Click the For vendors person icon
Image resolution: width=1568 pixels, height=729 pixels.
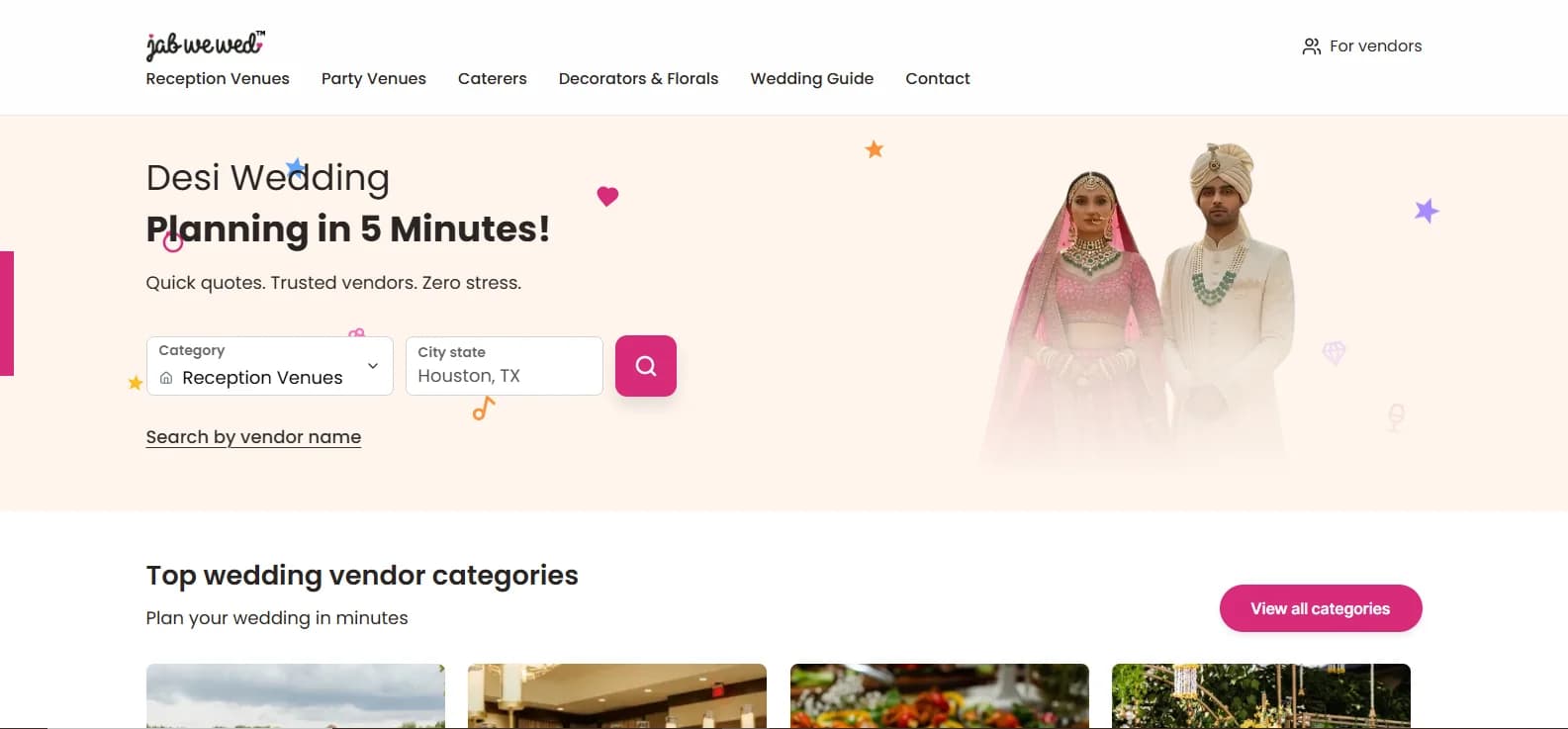[1312, 46]
